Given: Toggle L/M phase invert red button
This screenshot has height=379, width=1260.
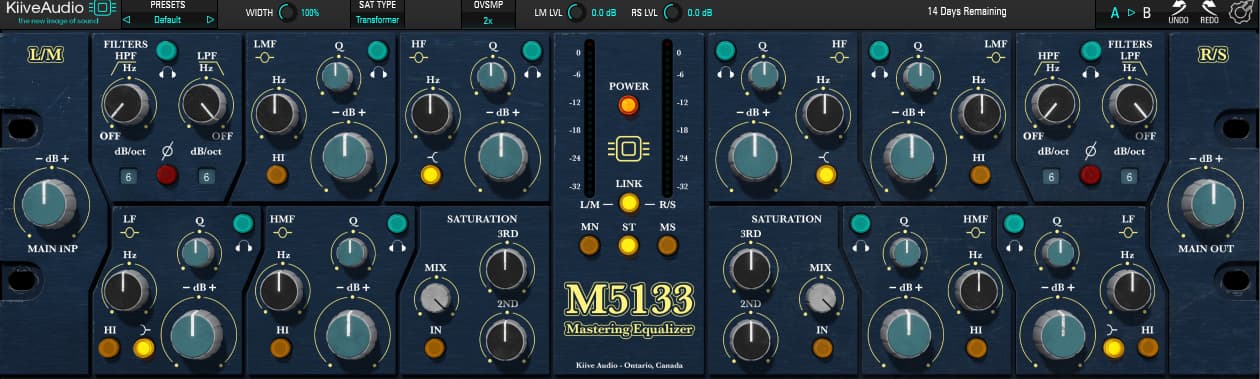Looking at the screenshot, I should point(167,176).
